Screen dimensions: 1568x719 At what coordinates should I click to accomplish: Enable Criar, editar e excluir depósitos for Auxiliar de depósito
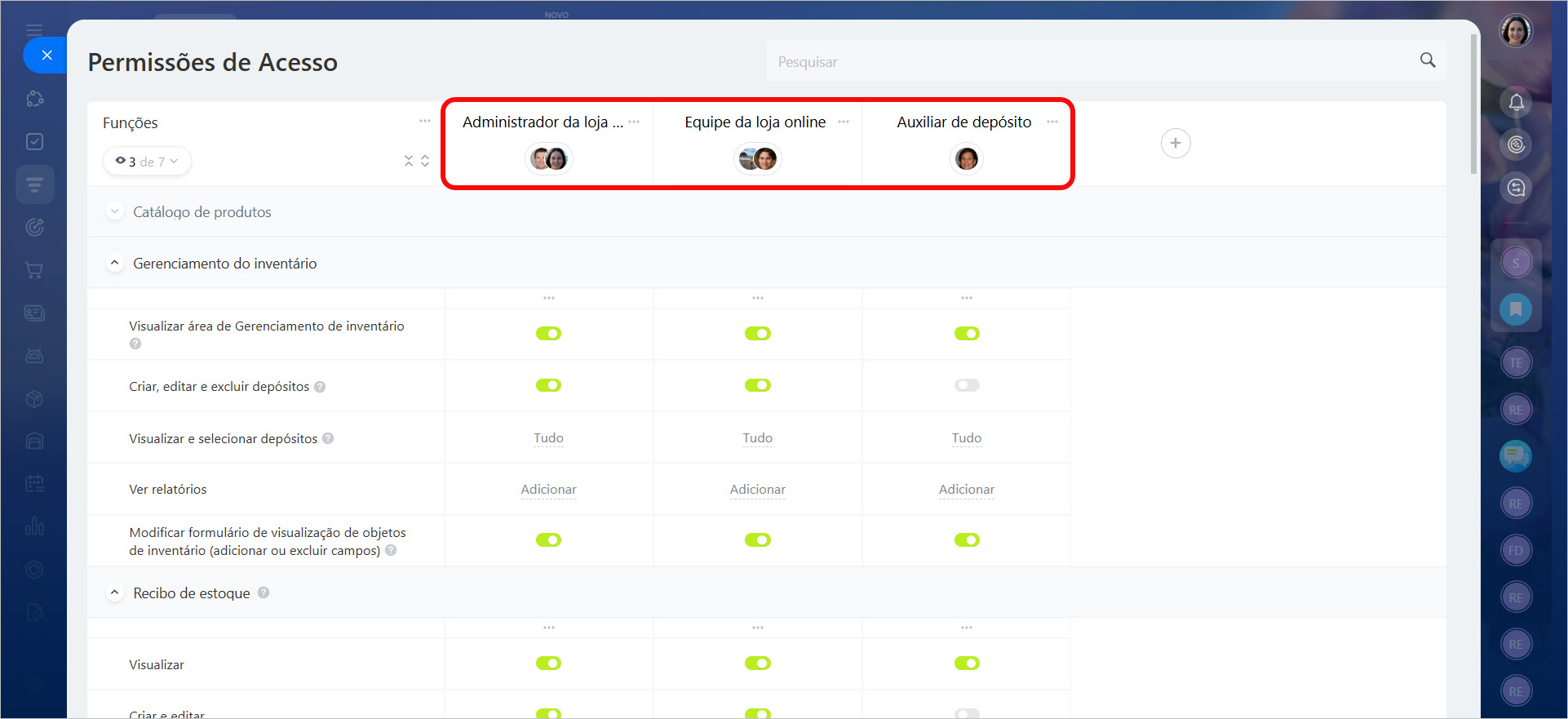point(967,385)
